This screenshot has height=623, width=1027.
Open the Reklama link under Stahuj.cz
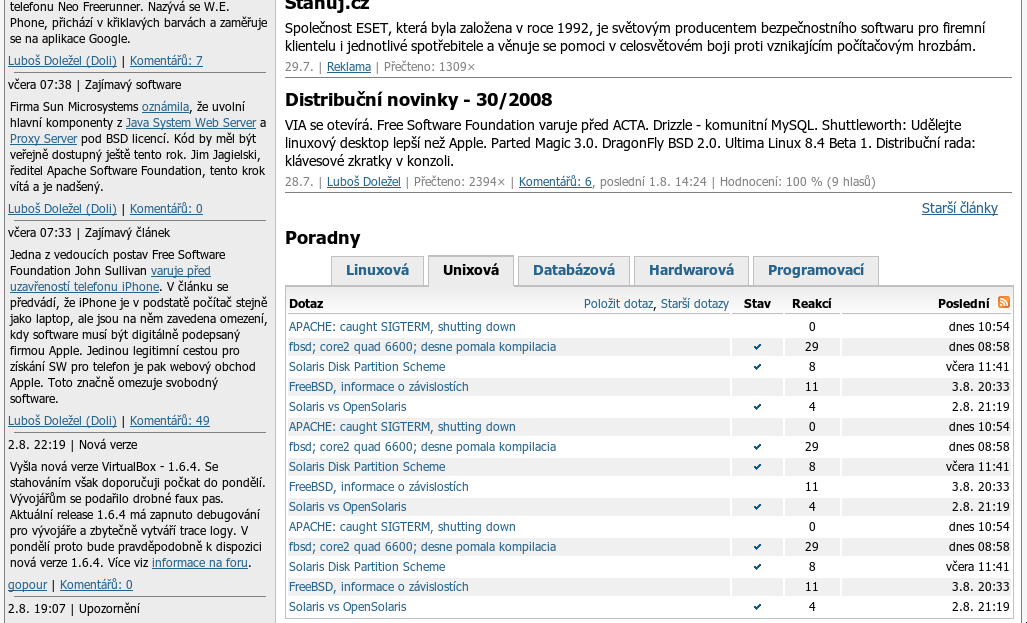point(348,67)
